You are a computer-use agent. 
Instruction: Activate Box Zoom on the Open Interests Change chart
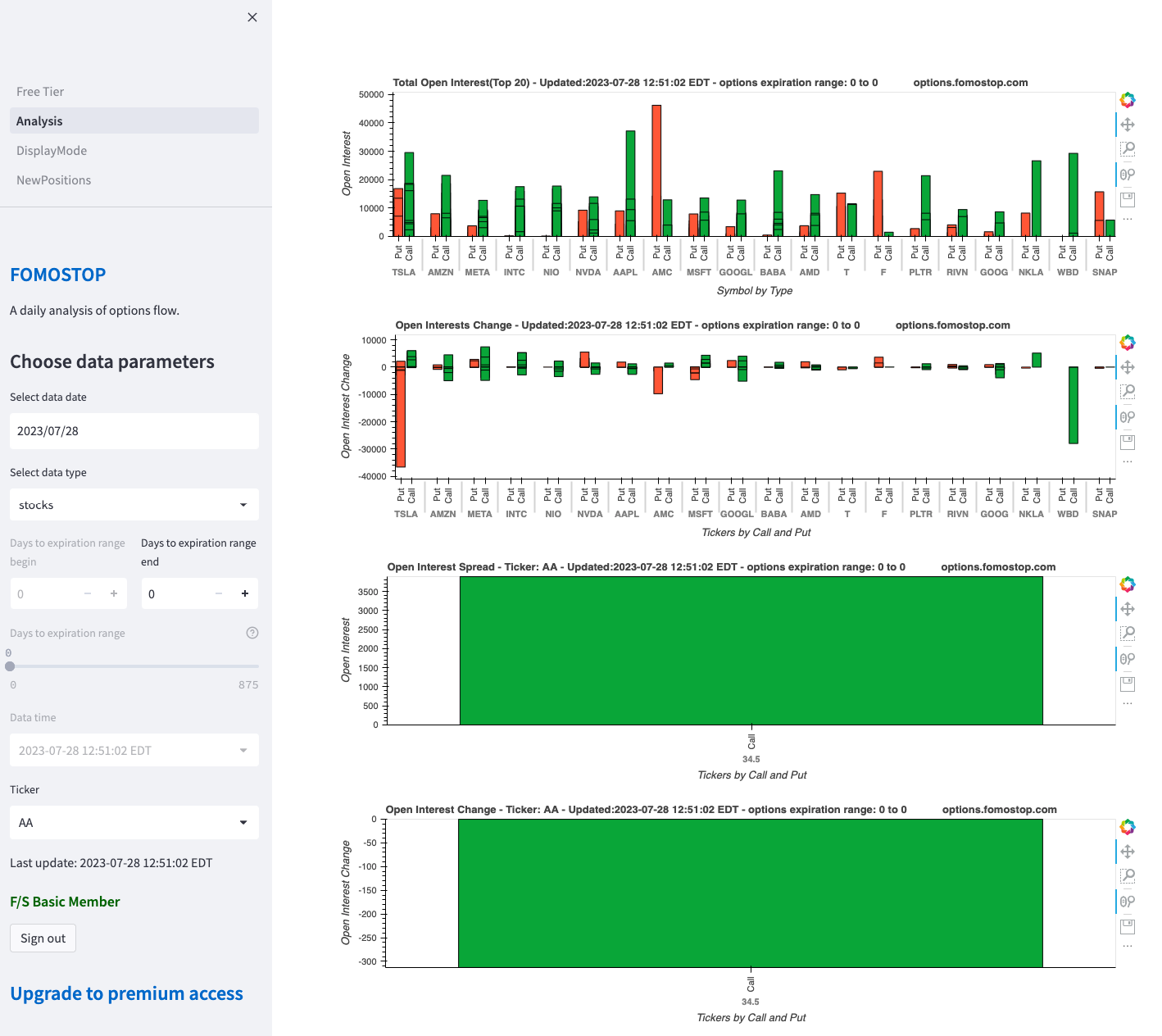pyautogui.click(x=1128, y=392)
